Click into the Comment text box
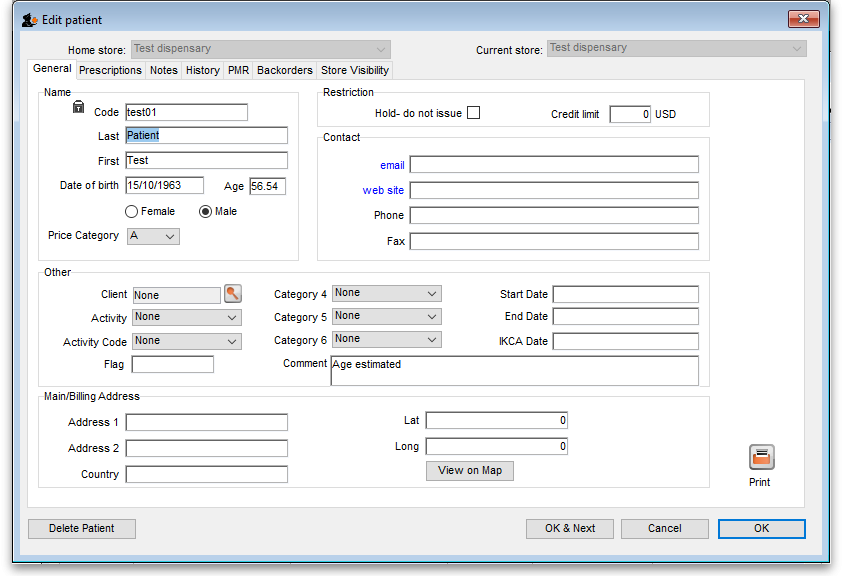Screen dimensions: 843x576 [514, 371]
